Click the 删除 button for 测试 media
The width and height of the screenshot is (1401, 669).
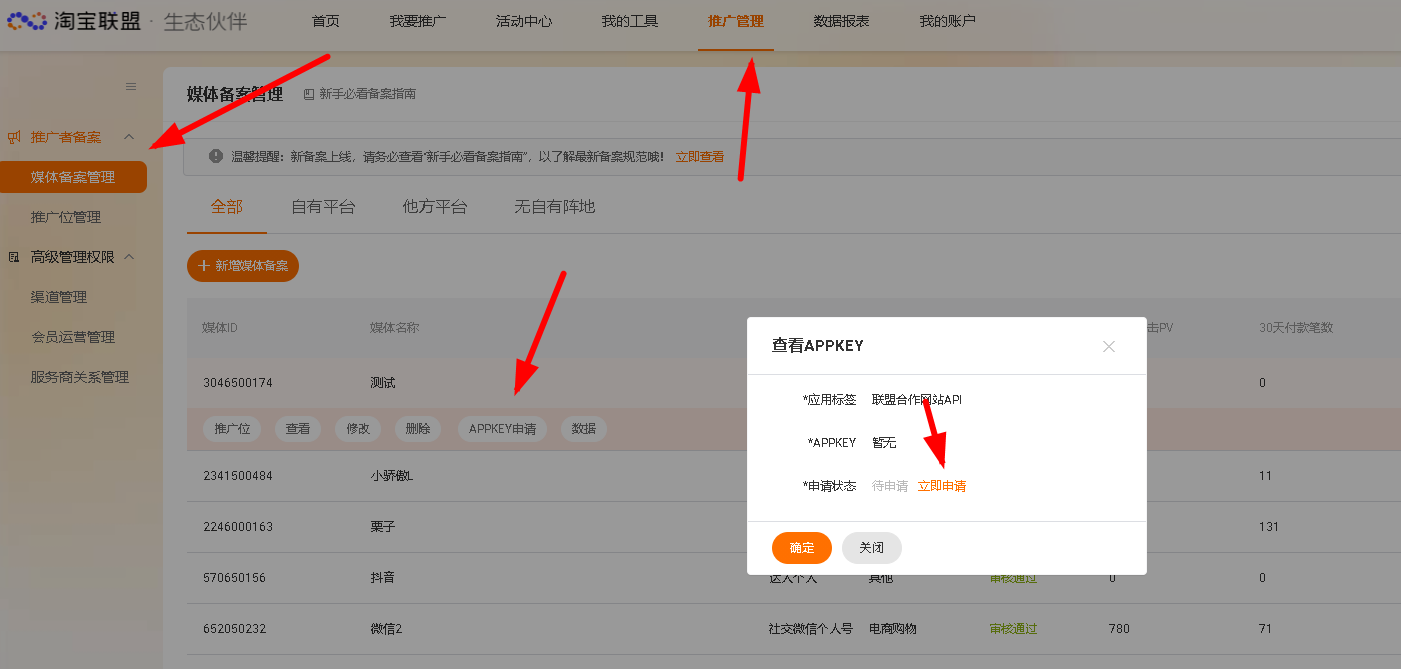[418, 429]
